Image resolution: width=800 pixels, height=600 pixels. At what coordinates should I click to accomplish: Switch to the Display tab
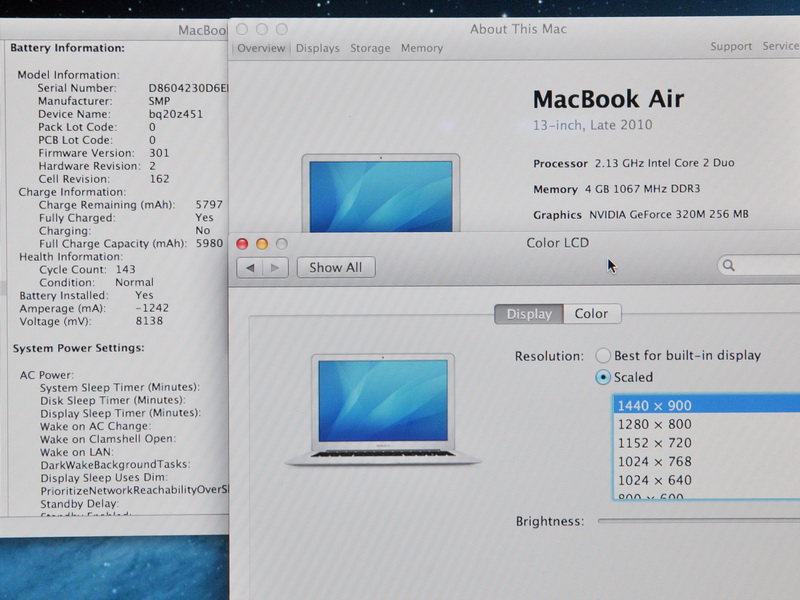[529, 314]
